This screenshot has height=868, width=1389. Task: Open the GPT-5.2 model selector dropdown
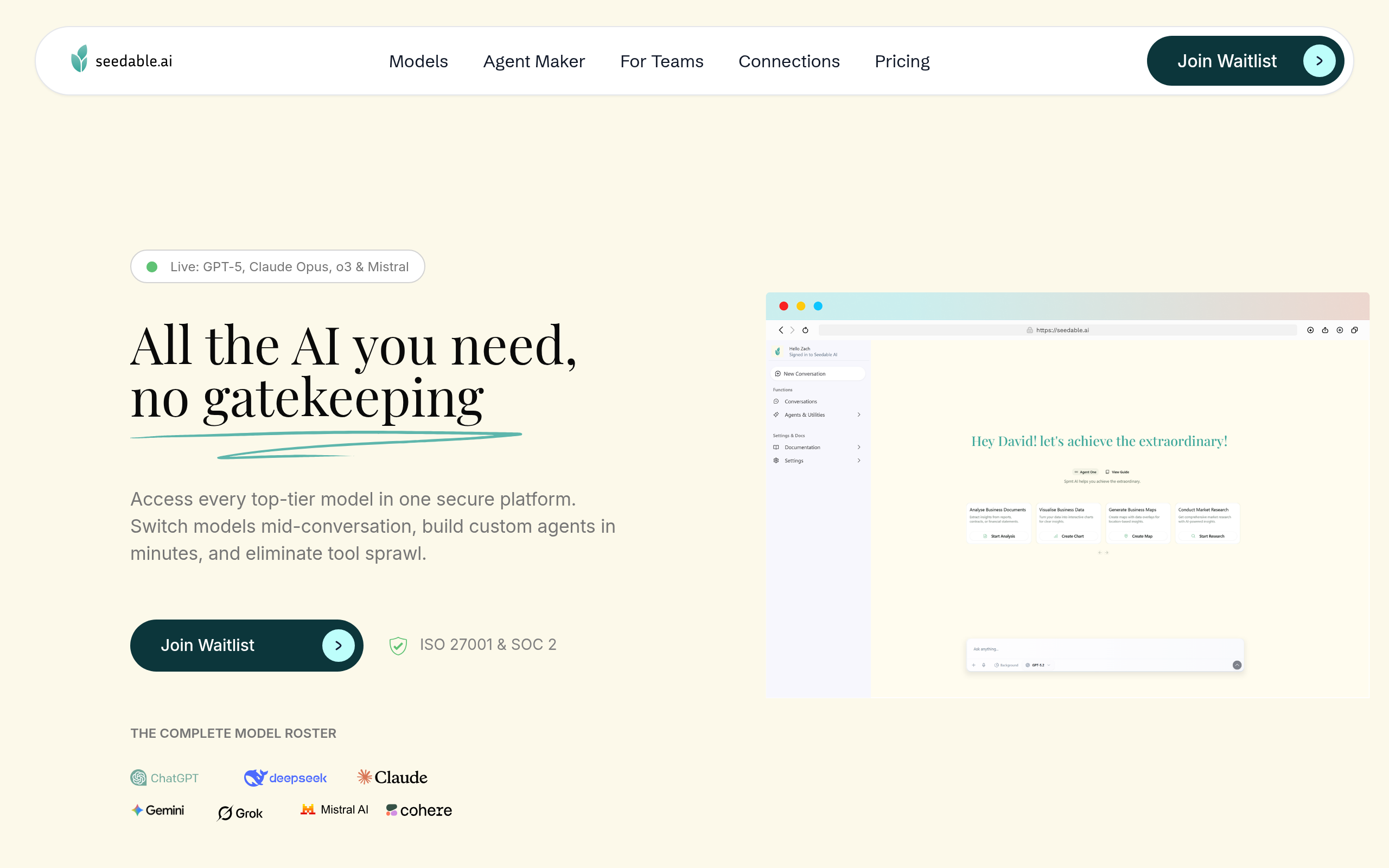(x=1038, y=665)
